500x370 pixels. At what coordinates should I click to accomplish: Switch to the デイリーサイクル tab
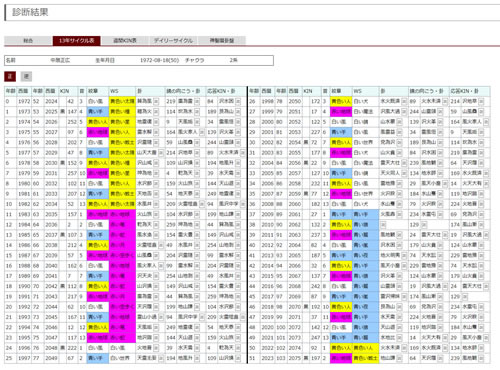click(173, 41)
